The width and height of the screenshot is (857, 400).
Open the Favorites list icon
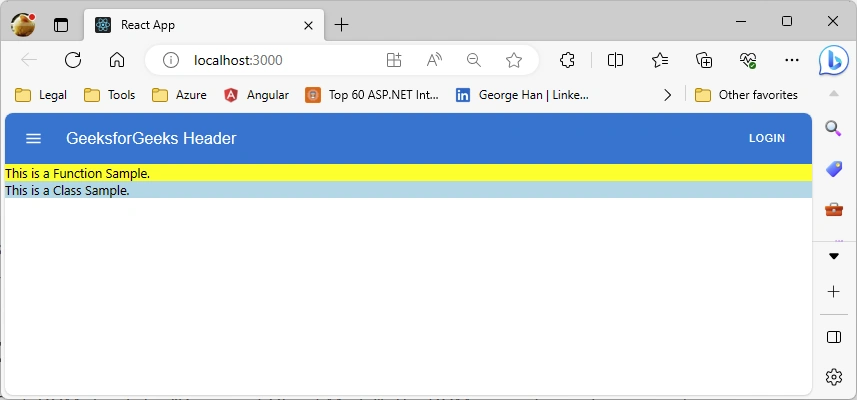(660, 60)
